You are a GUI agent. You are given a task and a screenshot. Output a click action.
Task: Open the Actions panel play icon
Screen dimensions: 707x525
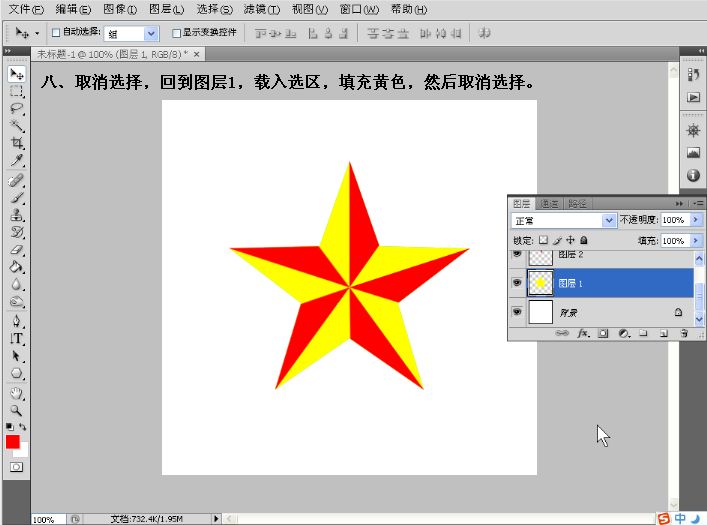pyautogui.click(x=693, y=97)
